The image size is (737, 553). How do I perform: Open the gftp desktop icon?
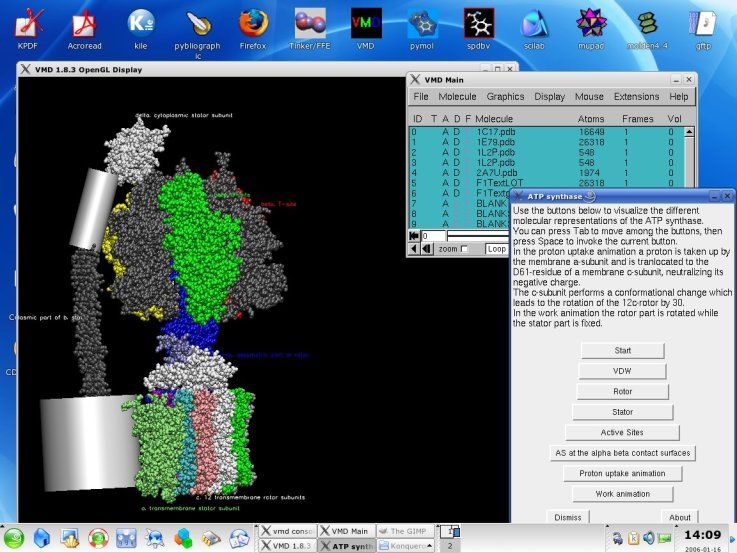tap(703, 29)
